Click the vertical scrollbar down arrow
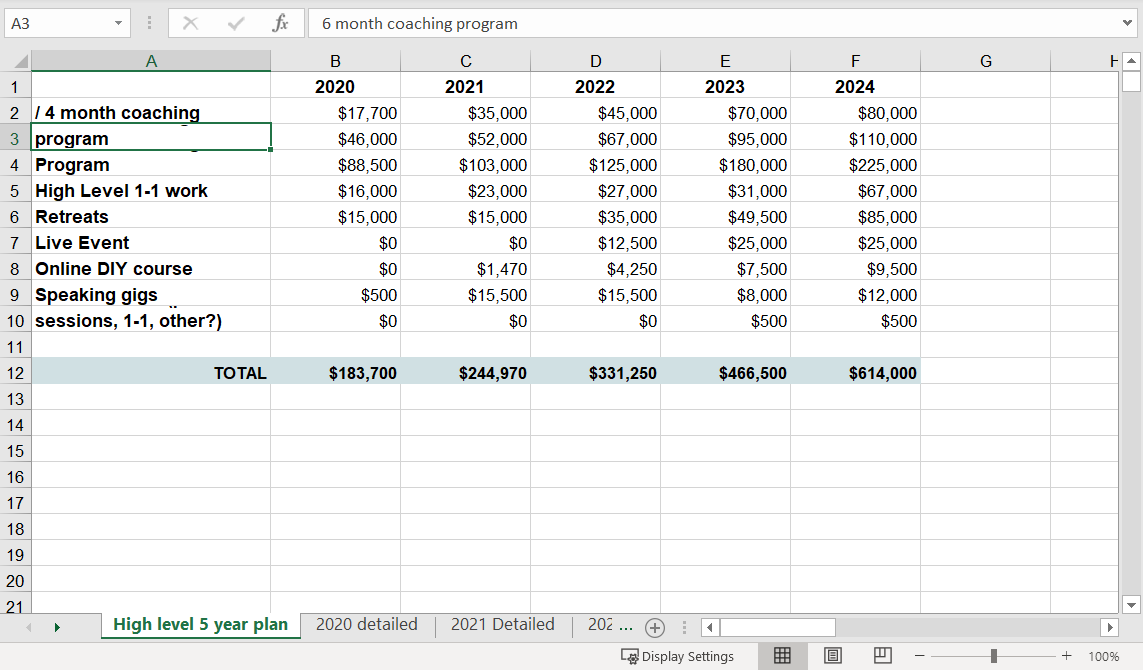This screenshot has width=1143, height=670. pyautogui.click(x=1131, y=604)
